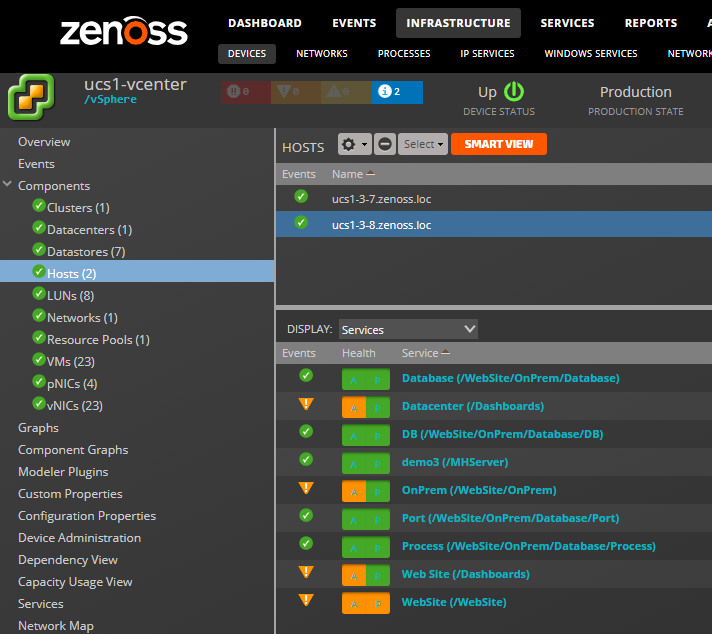Open the Process (/WebSite/OnPrem/Database/Process) link

[x=529, y=546]
